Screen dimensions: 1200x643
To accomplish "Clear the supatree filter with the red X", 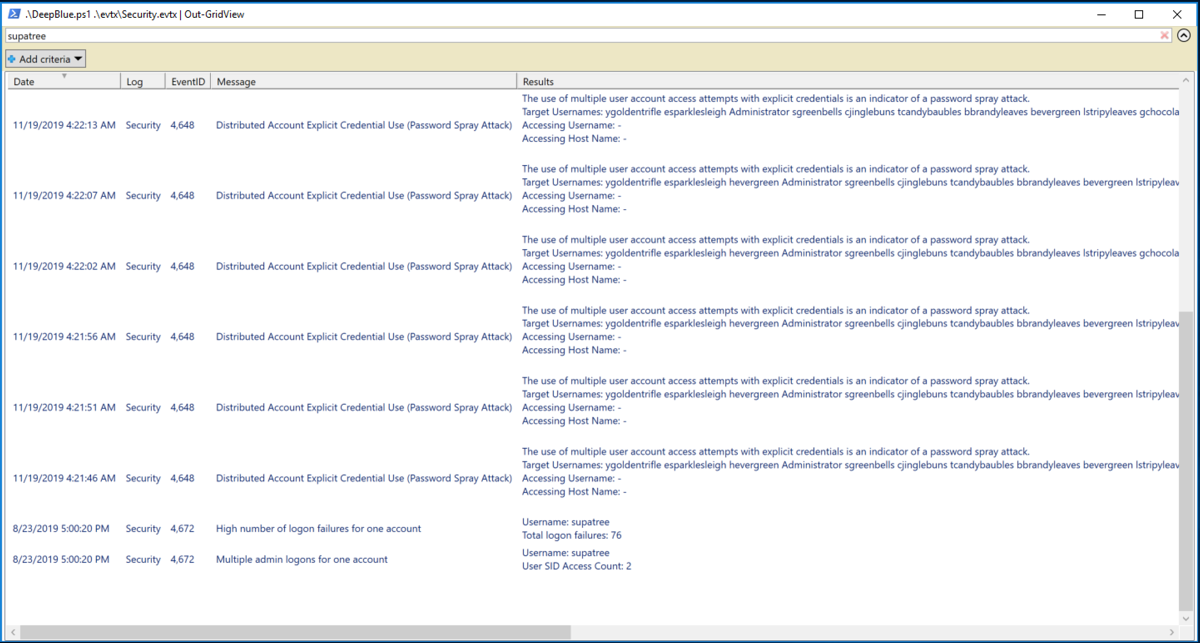I will (1164, 35).
